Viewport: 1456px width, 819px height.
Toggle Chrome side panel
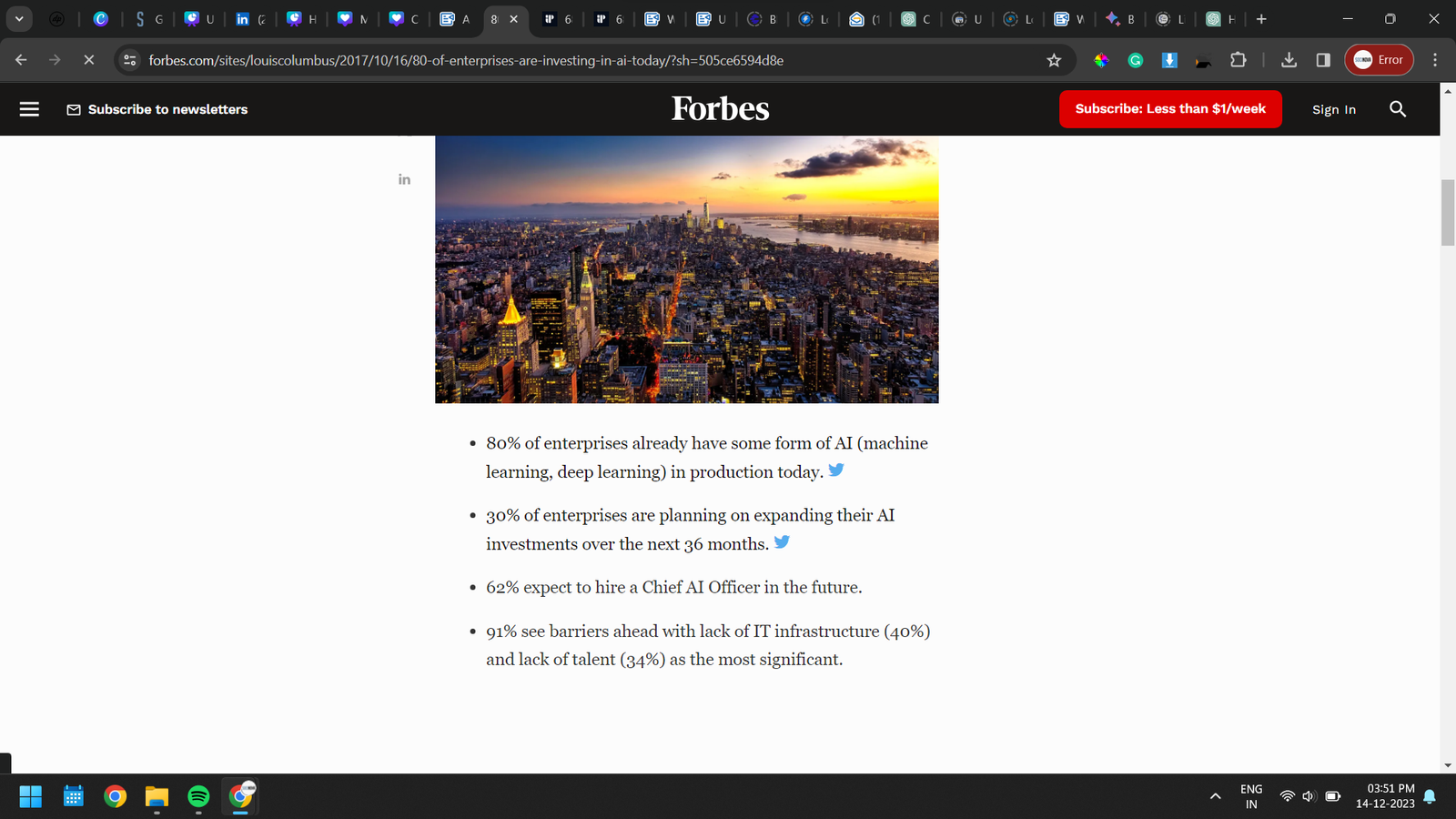tap(1323, 60)
